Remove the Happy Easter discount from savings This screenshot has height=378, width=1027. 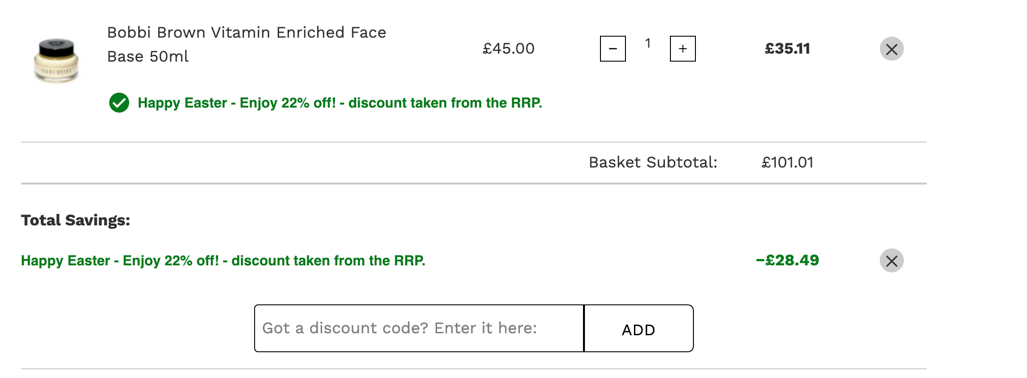click(891, 261)
